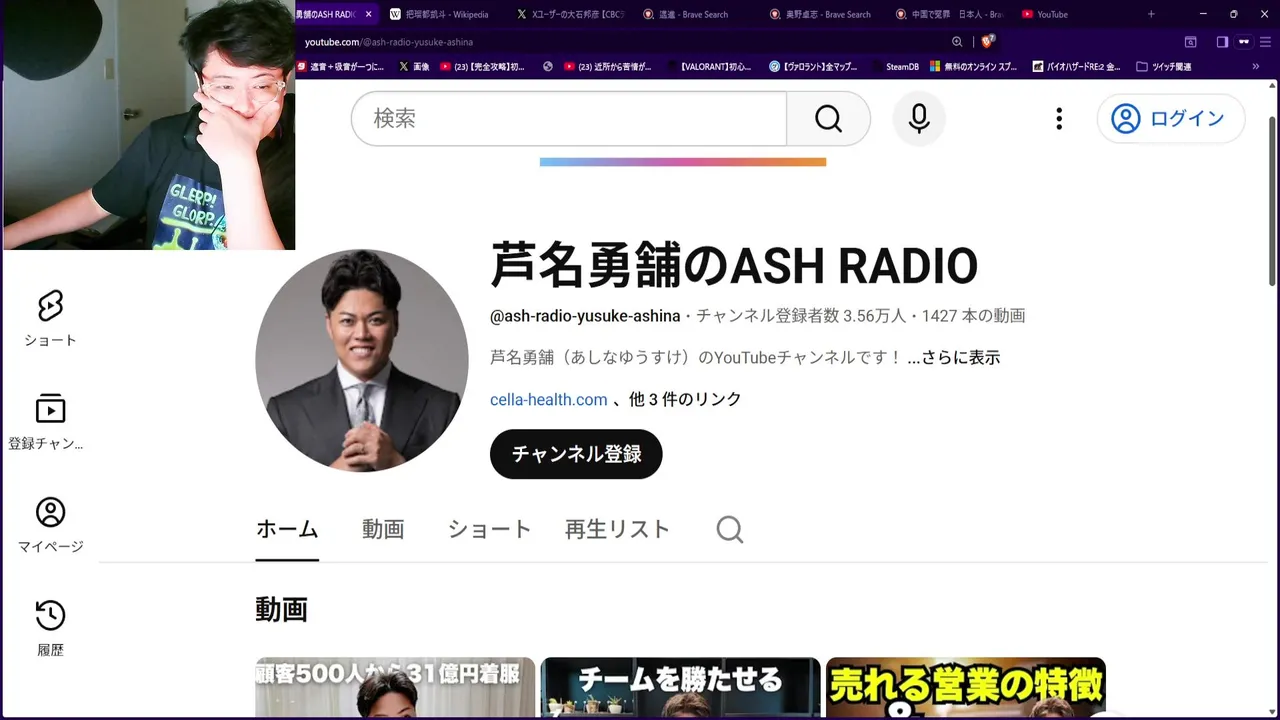The width and height of the screenshot is (1280, 720).
Task: Open the 遭害+吸音が一つに bookmark
Action: 340,67
